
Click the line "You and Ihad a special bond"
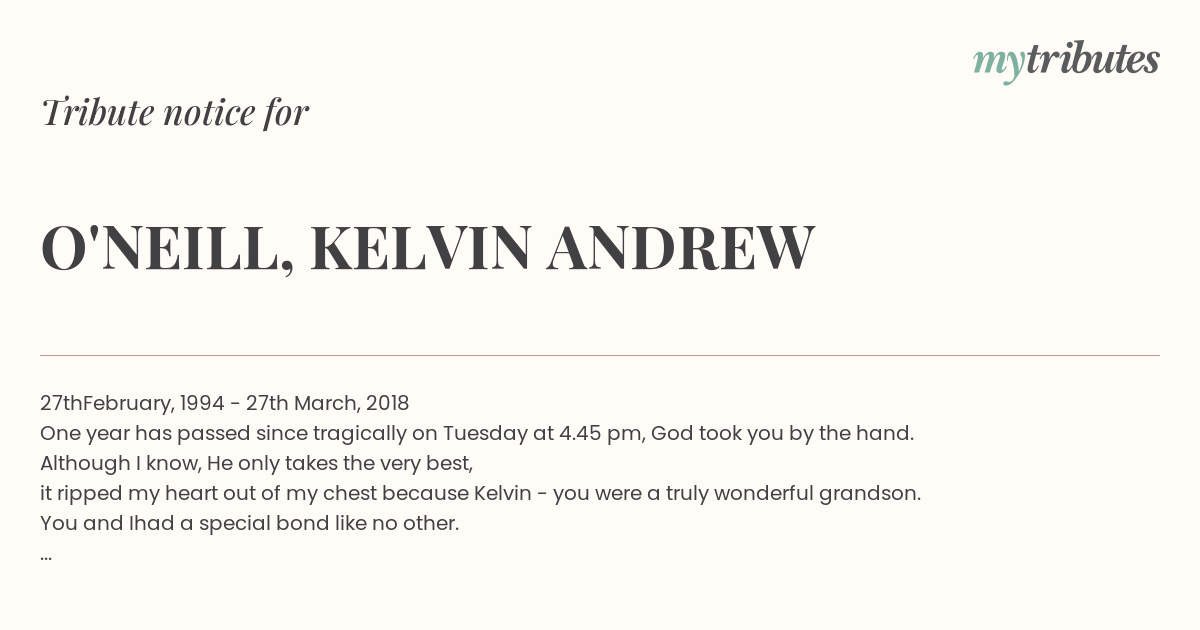point(249,524)
